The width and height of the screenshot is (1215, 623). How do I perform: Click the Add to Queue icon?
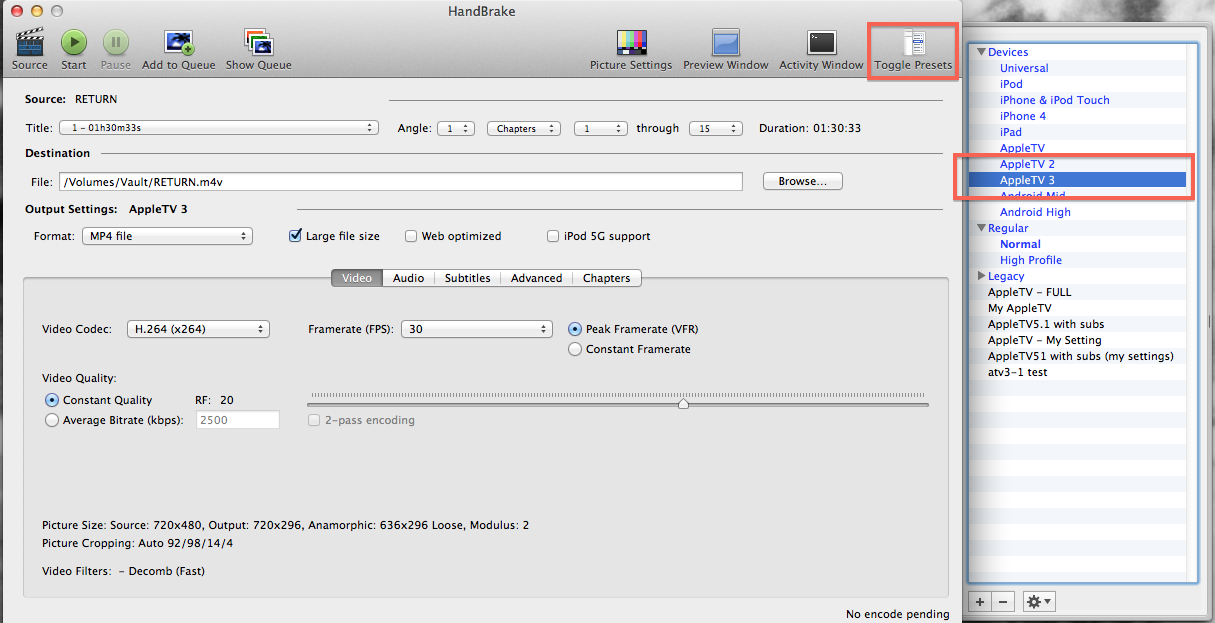pyautogui.click(x=181, y=43)
